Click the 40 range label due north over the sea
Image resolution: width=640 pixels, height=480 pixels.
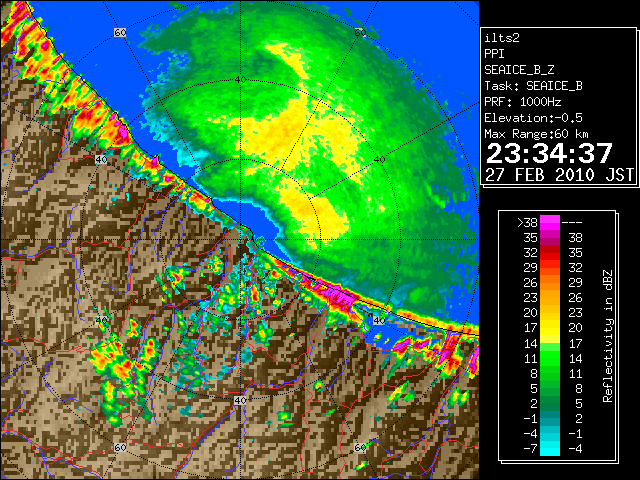click(x=240, y=80)
